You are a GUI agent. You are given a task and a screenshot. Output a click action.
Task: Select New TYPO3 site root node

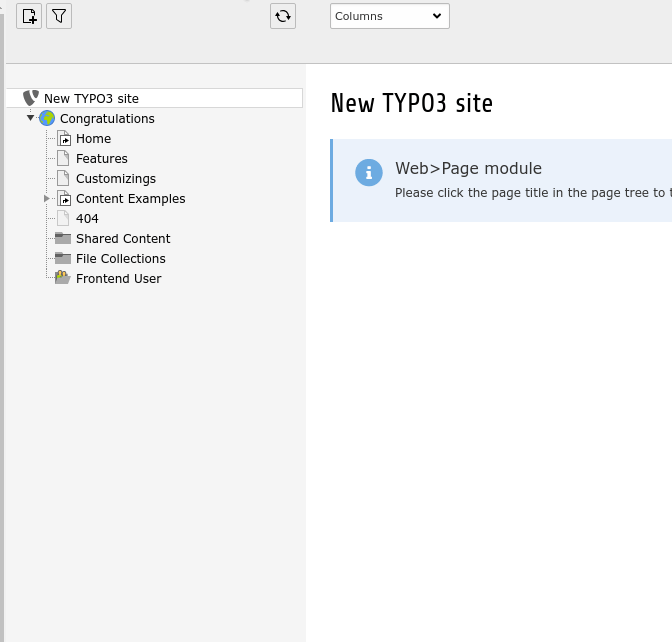click(x=91, y=99)
